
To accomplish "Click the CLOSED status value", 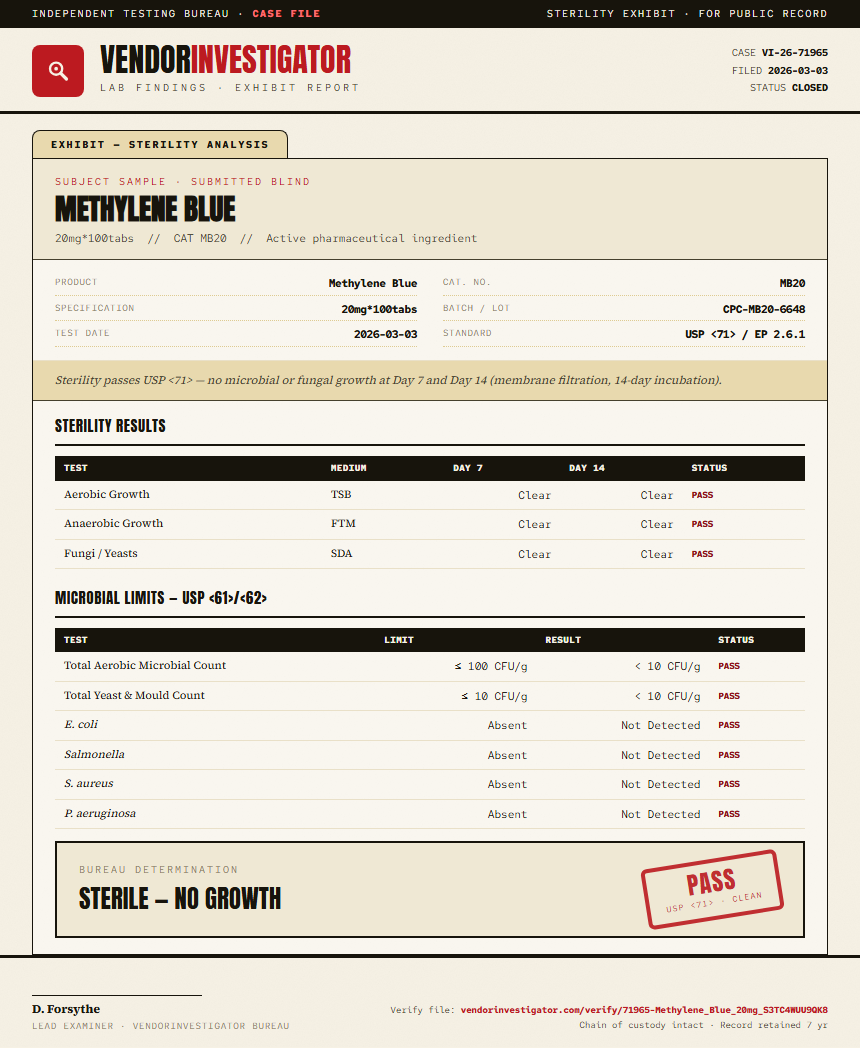I will click(x=810, y=88).
